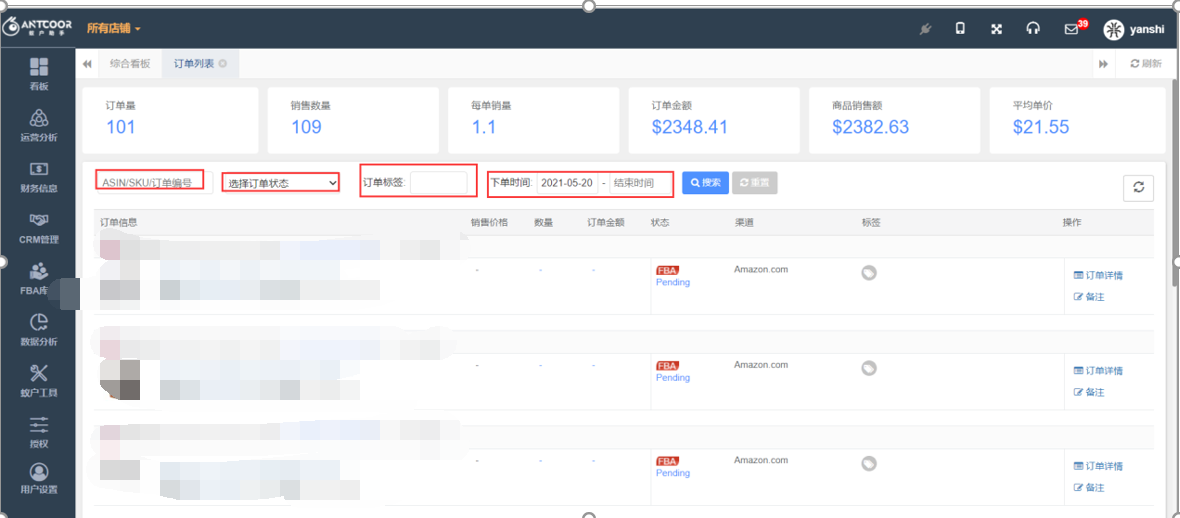Click the plug connection icon in header
The width and height of the screenshot is (1180, 518).
[x=925, y=29]
